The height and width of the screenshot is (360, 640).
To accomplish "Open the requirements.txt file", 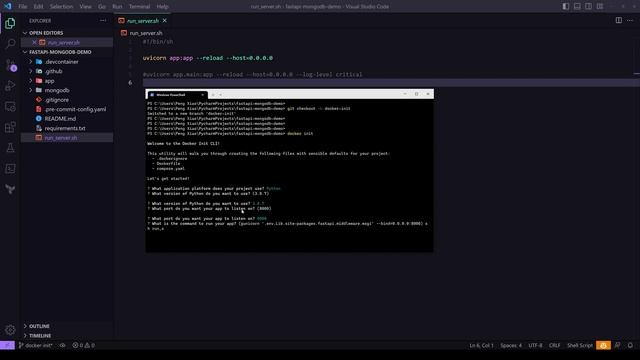I will pyautogui.click(x=65, y=128).
